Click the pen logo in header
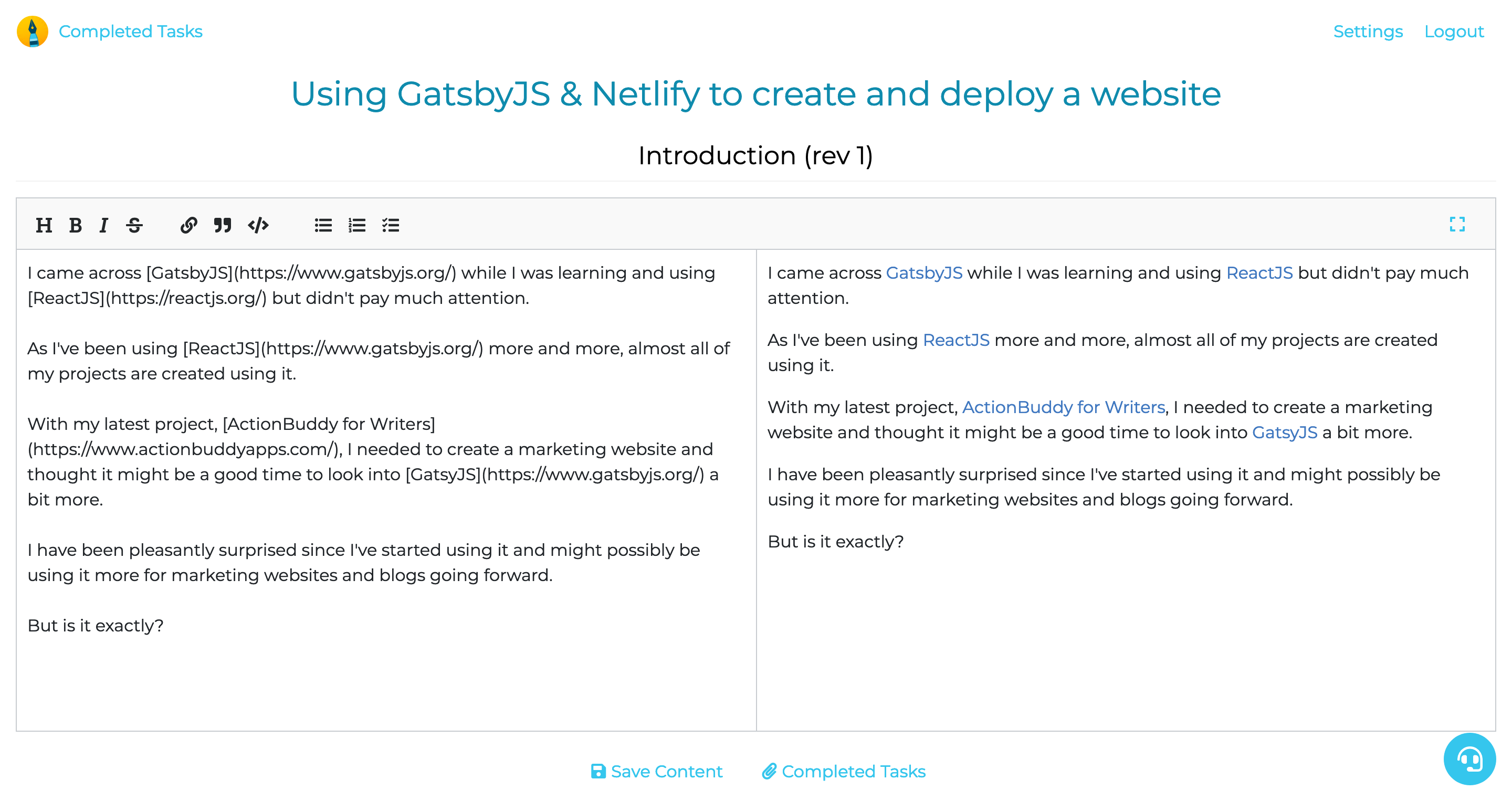This screenshot has width=1512, height=801. tap(33, 31)
